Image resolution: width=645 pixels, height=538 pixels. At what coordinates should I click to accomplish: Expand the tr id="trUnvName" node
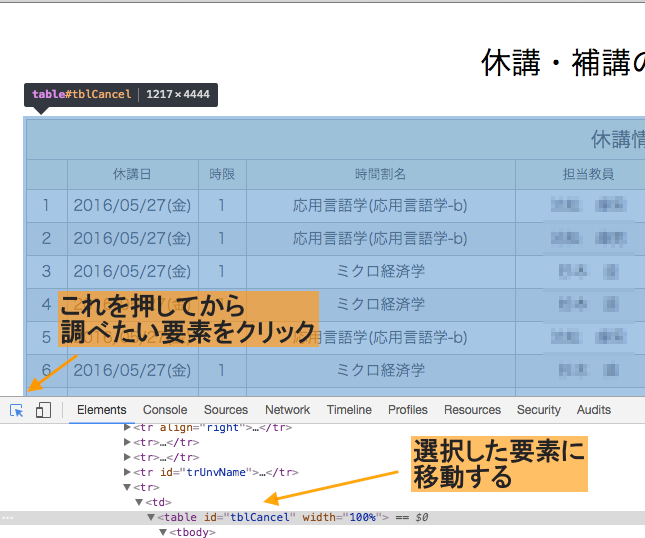point(127,472)
